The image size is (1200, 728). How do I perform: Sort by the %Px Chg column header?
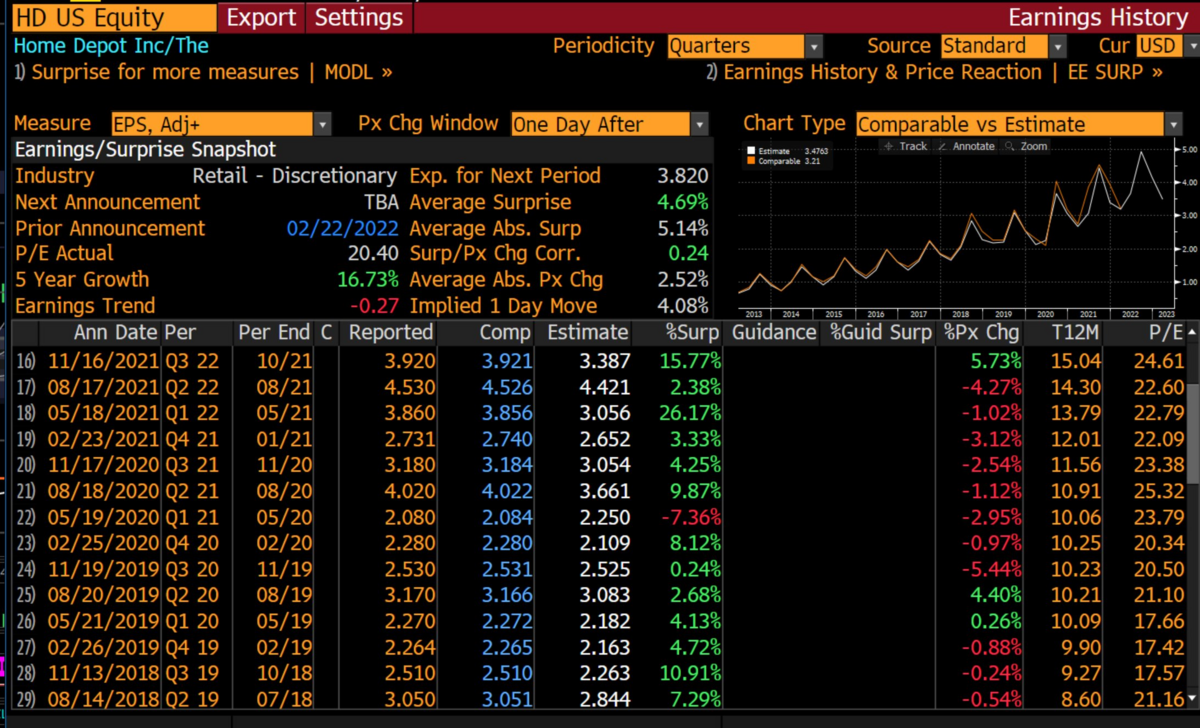click(982, 332)
